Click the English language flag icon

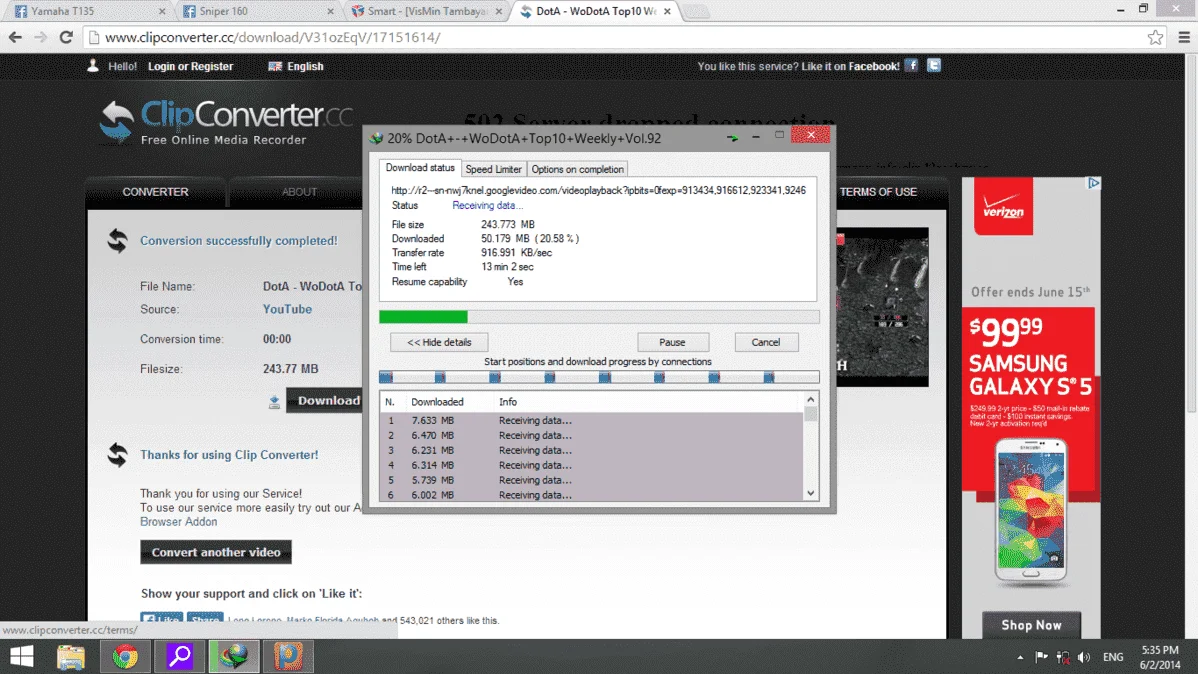(x=275, y=66)
